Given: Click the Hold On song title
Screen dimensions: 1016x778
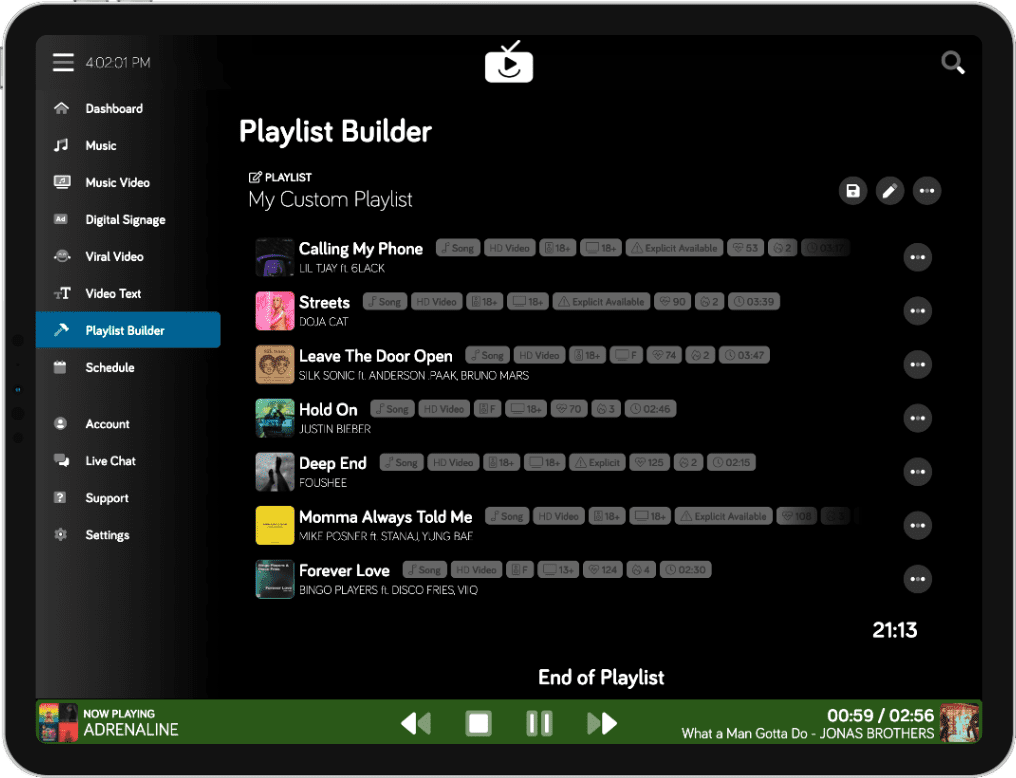Looking at the screenshot, I should coord(329,409).
